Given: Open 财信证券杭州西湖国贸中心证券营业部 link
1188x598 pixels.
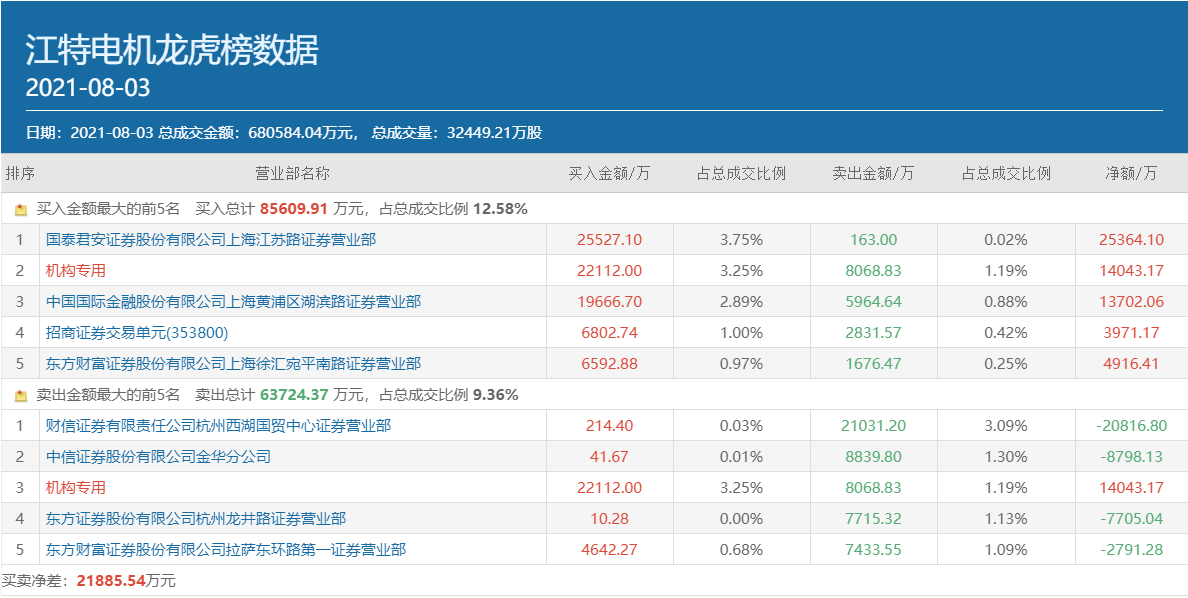Looking at the screenshot, I should (218, 426).
